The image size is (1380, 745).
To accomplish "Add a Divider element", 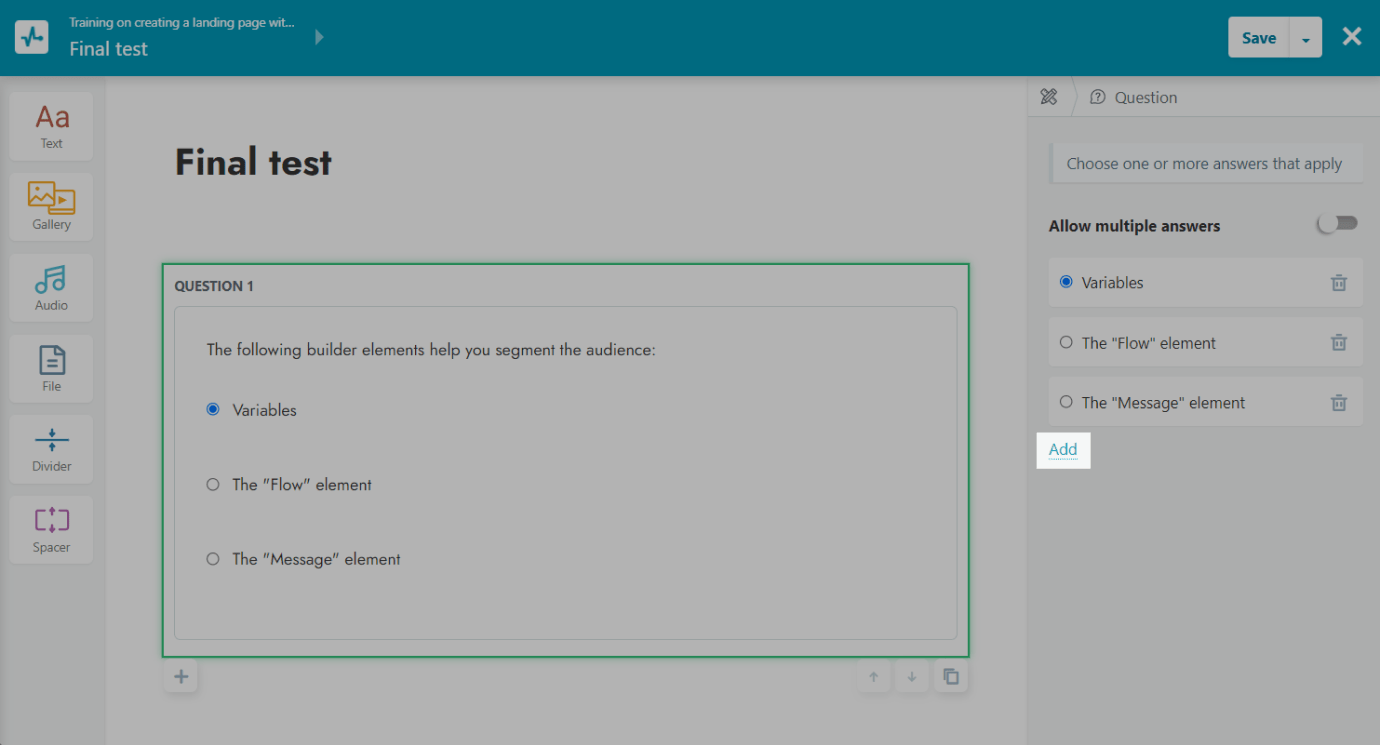I will point(51,448).
